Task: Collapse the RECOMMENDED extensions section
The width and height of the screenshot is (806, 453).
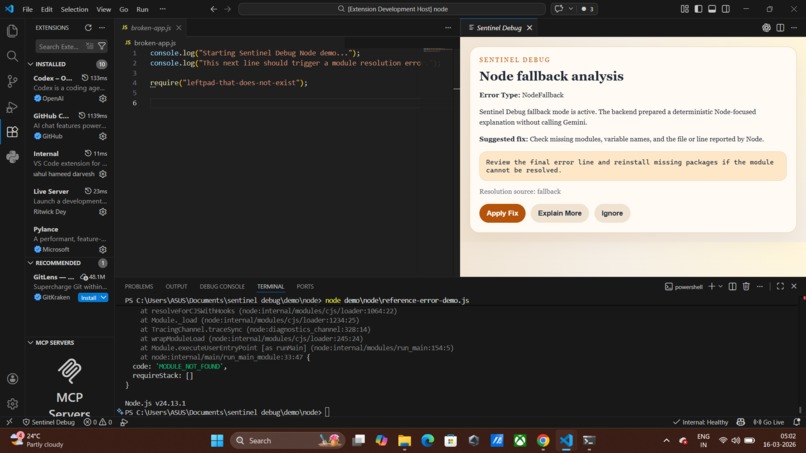Action: coord(30,263)
